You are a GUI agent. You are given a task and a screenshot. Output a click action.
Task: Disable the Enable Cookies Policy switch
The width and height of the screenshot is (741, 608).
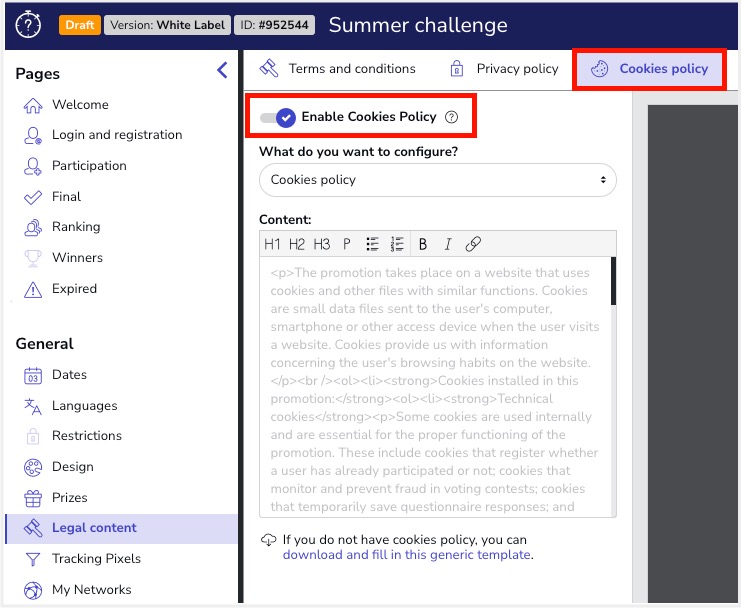(278, 117)
